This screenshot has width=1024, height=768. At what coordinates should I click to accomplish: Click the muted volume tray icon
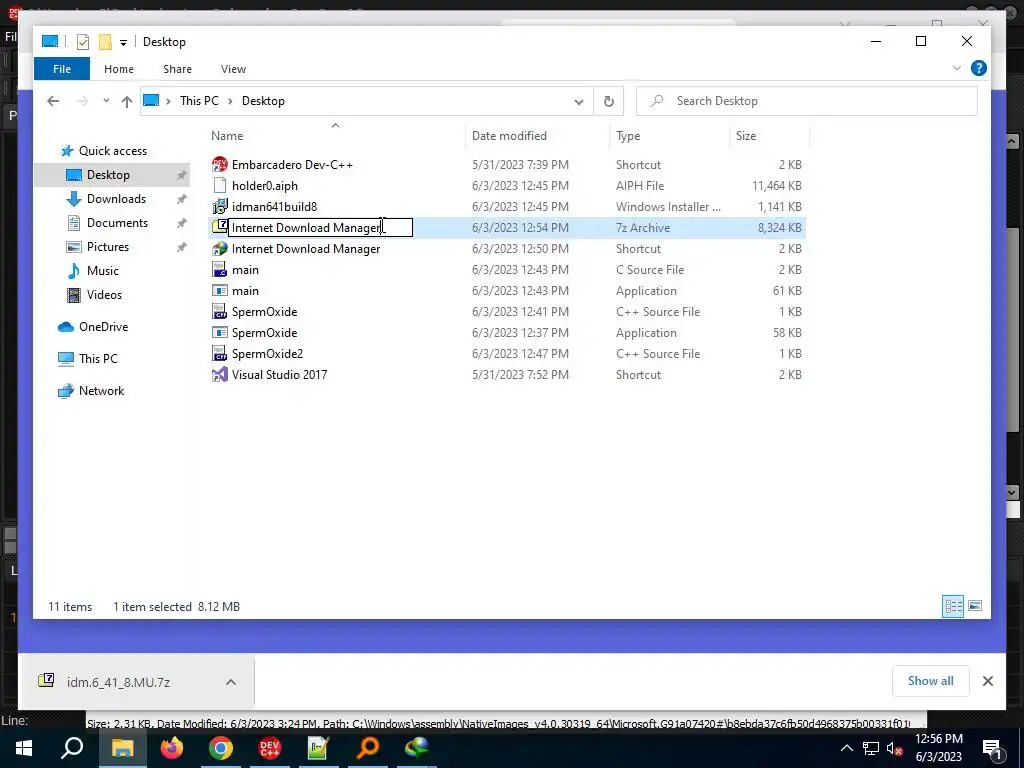coord(895,748)
